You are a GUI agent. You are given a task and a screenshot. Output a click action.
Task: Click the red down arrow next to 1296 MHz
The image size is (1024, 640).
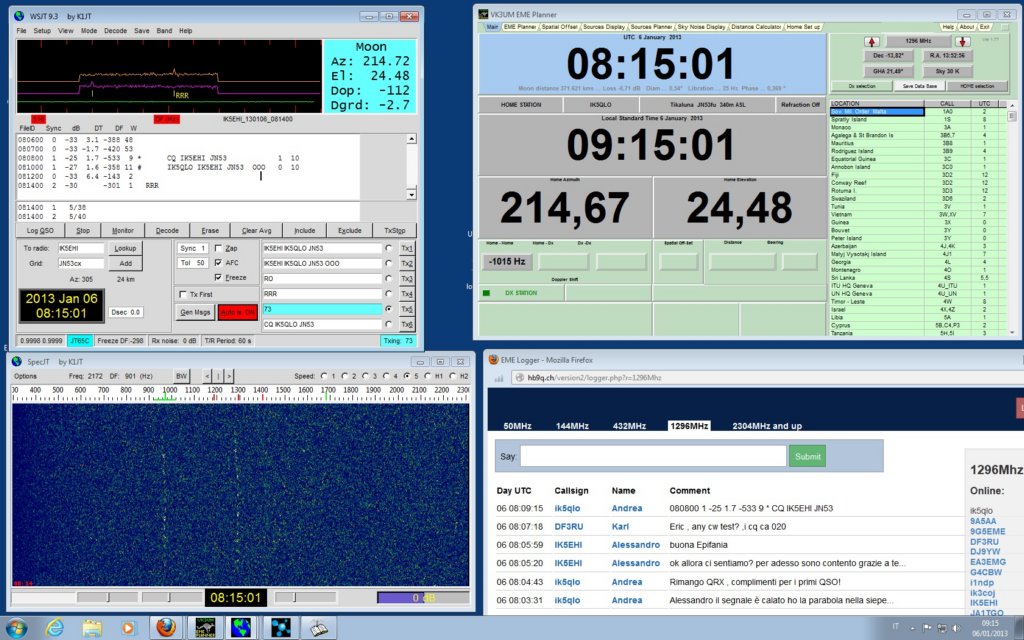coord(961,42)
